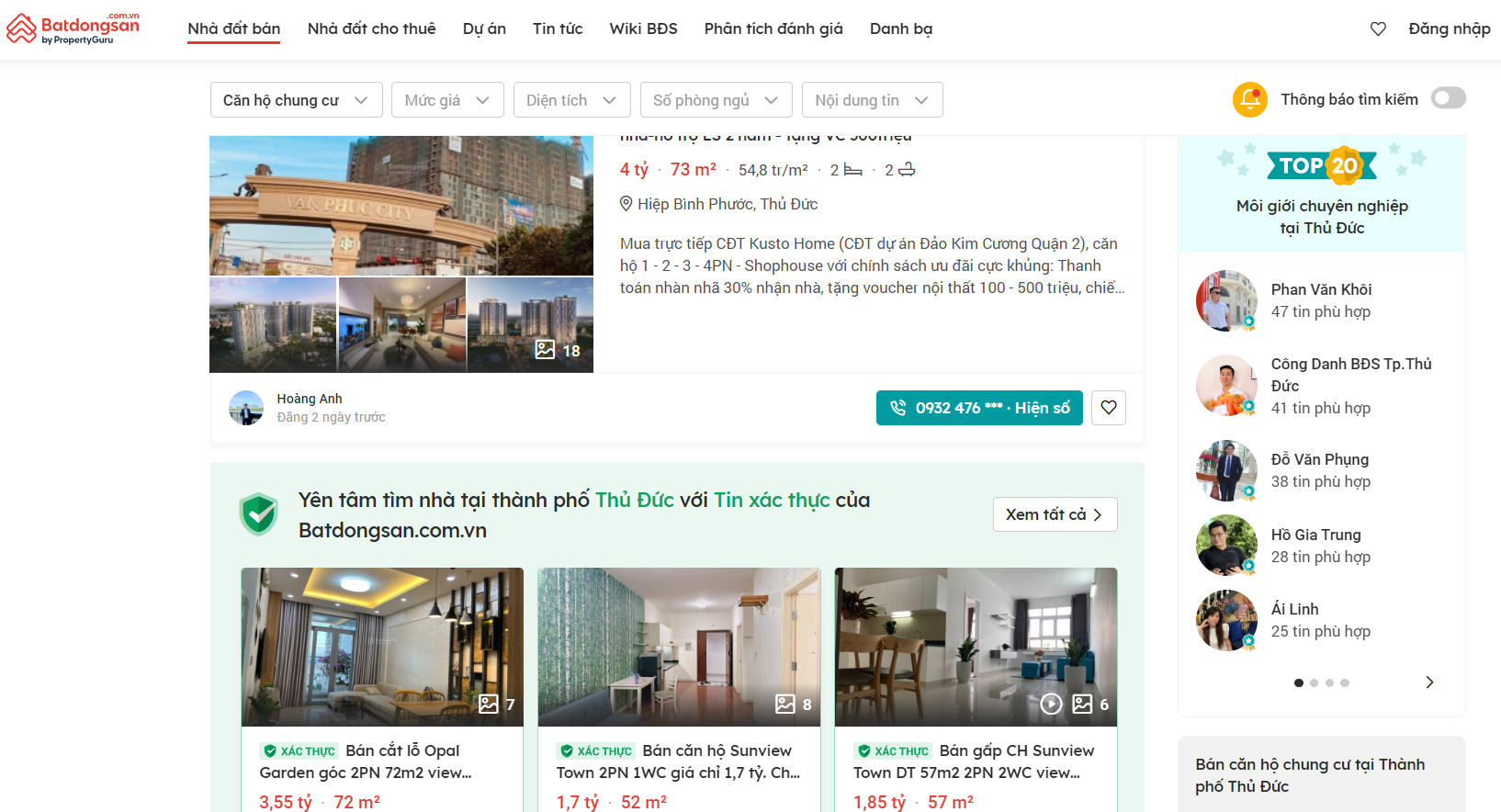Select the second carousel dot in agents panel

(x=1315, y=682)
